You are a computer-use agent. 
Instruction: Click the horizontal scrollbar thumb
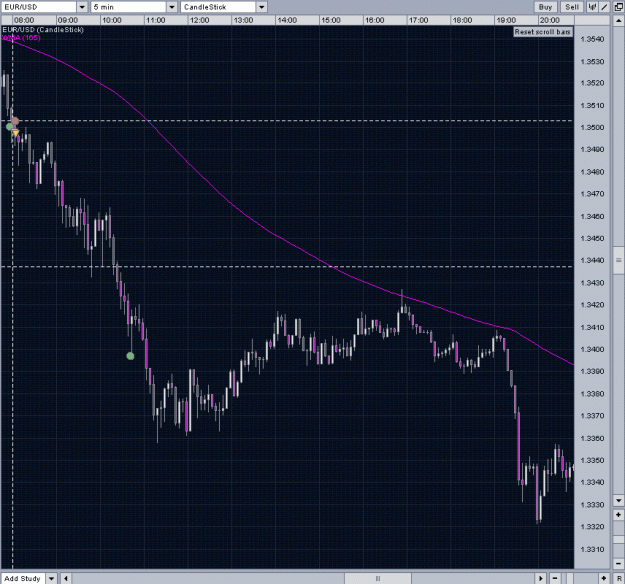(x=377, y=578)
